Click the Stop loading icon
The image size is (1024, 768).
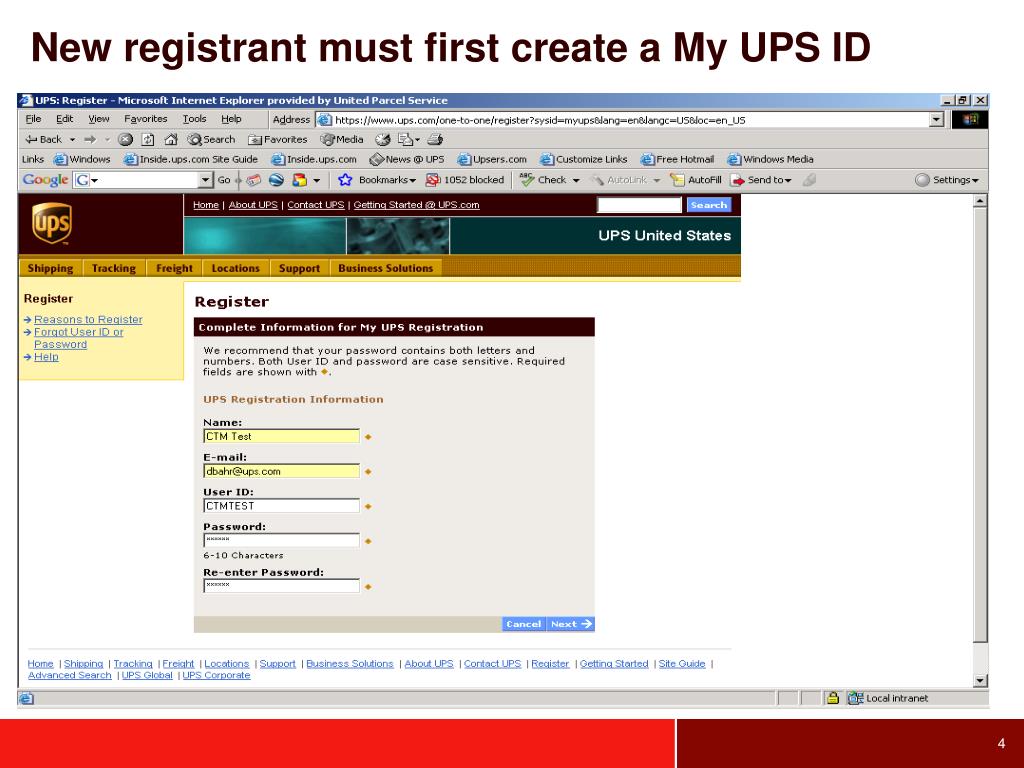pyautogui.click(x=125, y=139)
